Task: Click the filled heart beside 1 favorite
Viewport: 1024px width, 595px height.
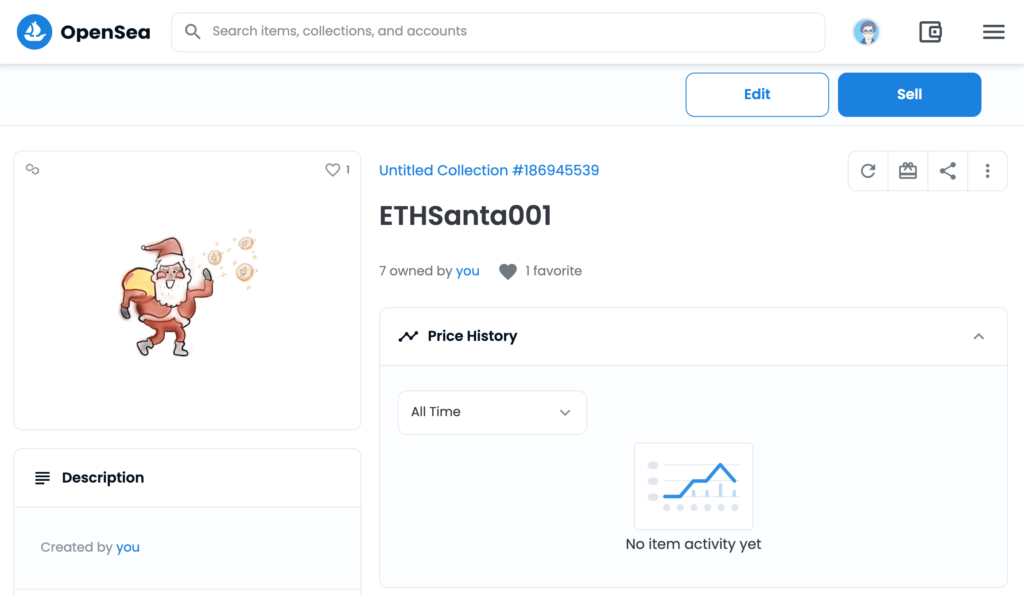Action: pos(508,271)
